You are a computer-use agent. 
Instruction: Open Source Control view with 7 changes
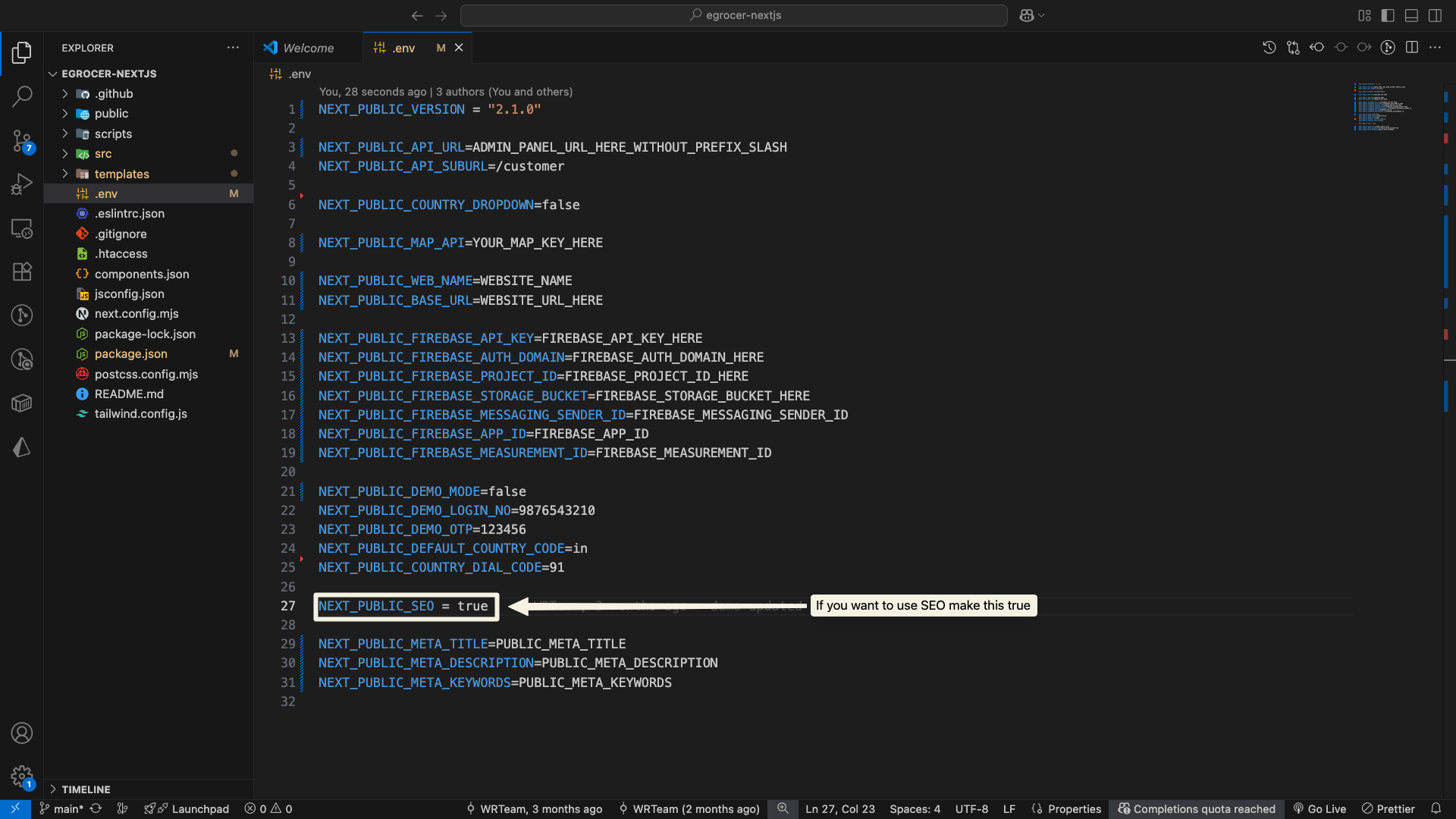[22, 140]
